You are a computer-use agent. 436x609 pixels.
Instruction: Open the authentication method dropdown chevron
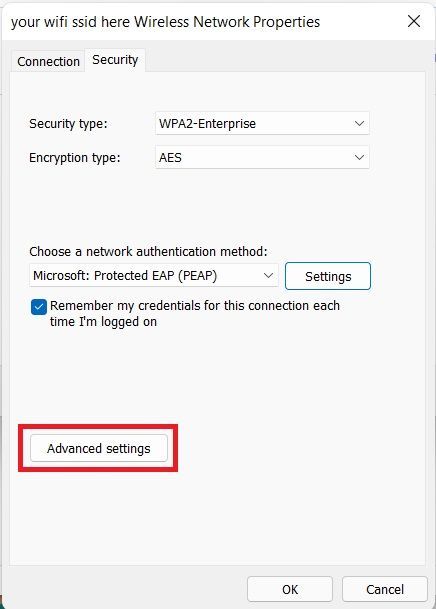[268, 275]
